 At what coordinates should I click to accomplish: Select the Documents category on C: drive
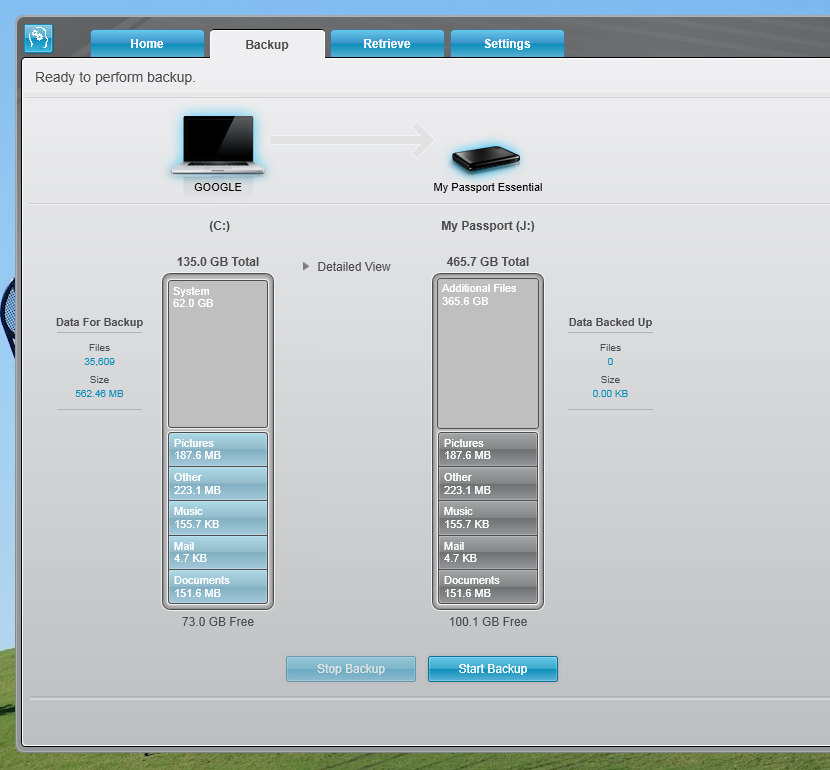click(218, 587)
